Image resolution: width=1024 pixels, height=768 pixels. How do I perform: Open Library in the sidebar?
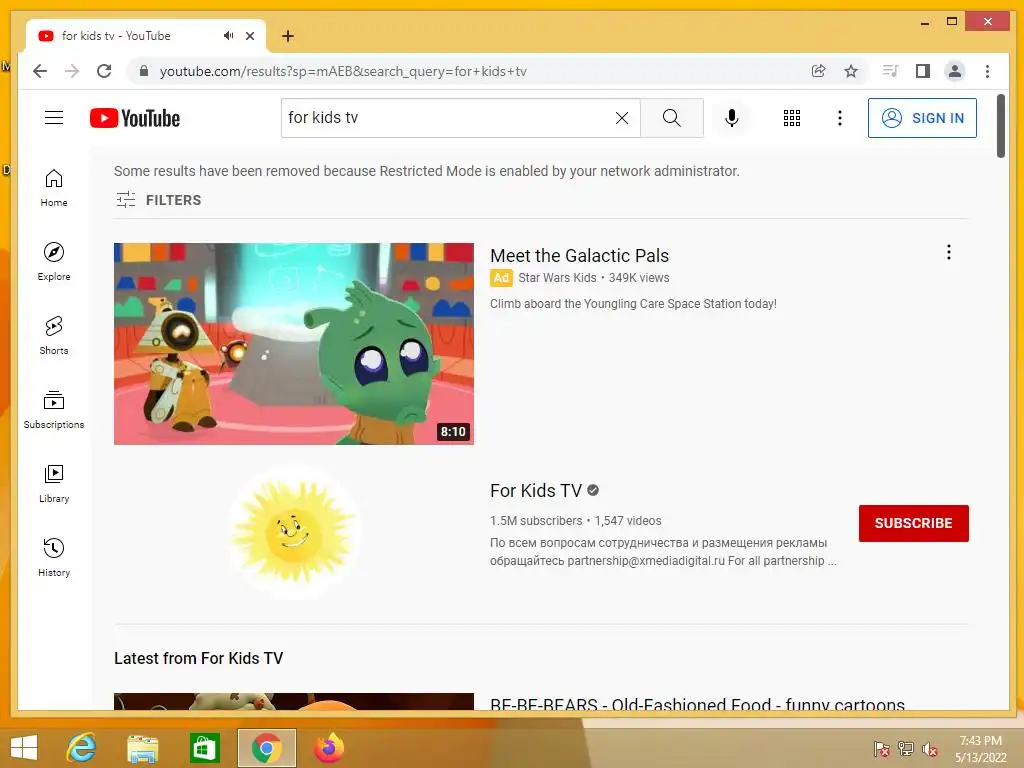[54, 483]
